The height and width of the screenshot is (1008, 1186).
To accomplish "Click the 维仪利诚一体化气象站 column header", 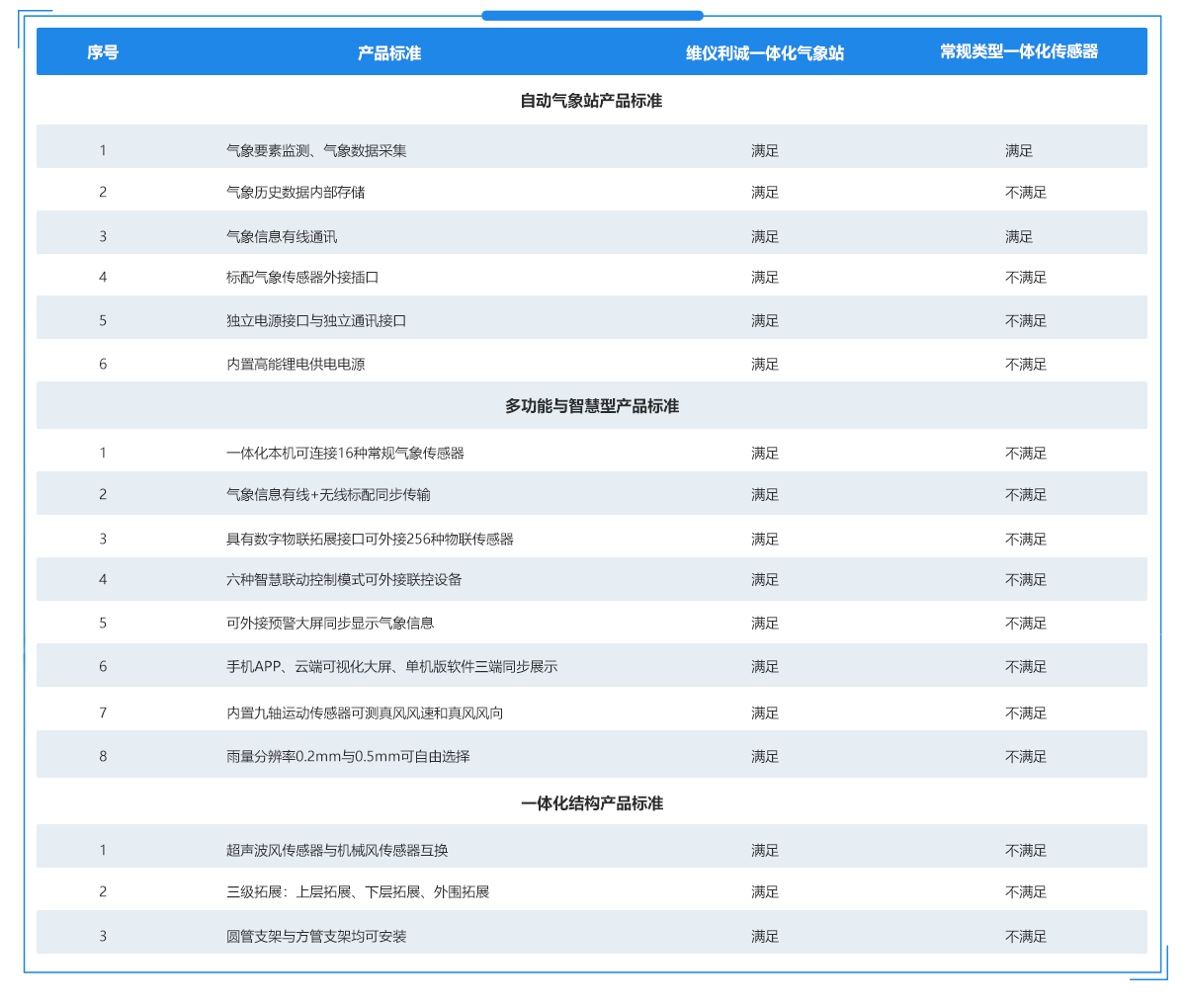I will click(x=765, y=52).
